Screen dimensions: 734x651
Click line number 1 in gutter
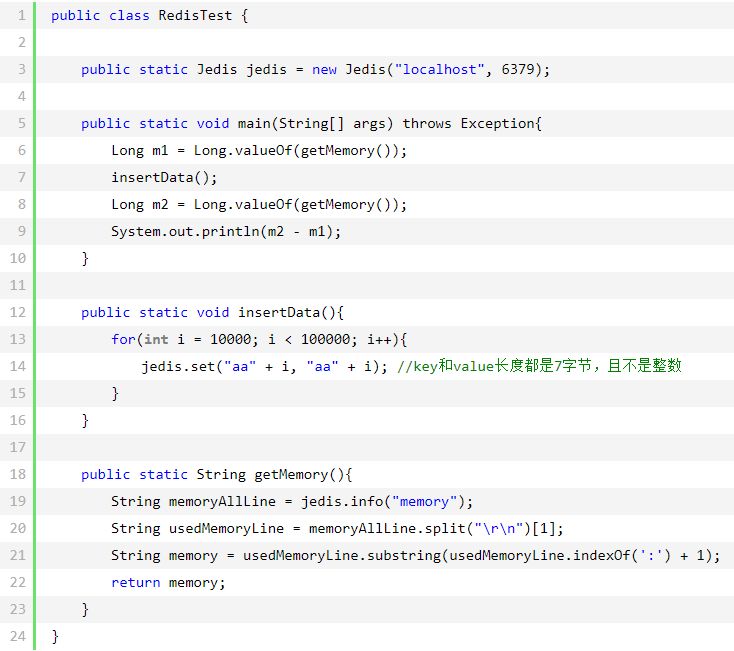(x=22, y=15)
